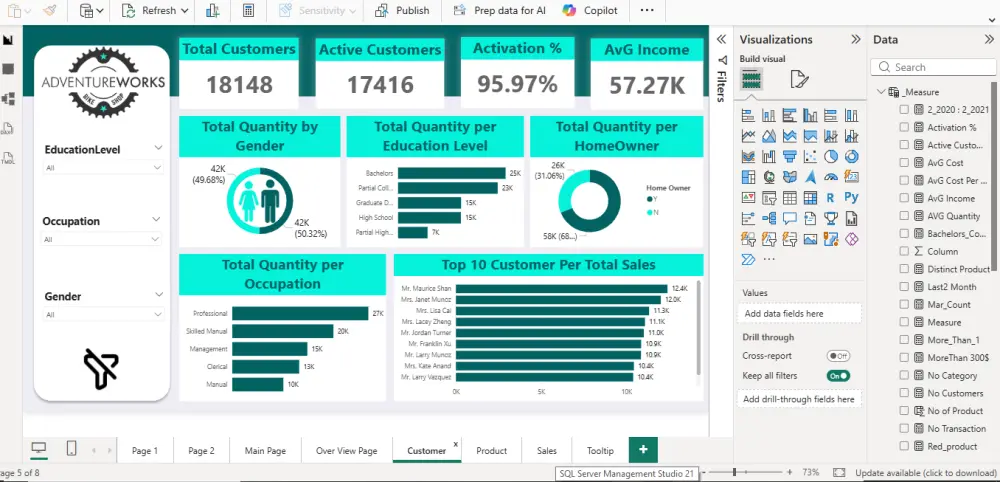
Task: Select the Funnel chart visual
Action: pos(790,156)
